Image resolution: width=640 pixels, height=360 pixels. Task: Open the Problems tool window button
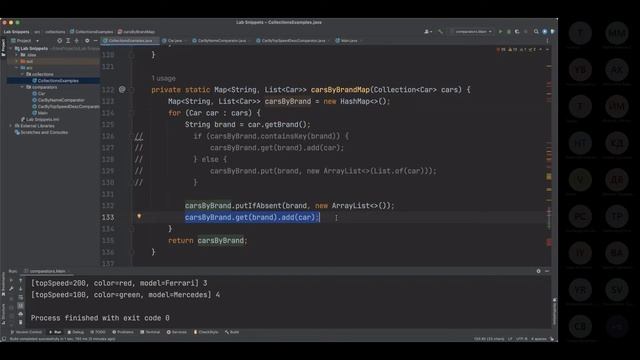pos(123,332)
